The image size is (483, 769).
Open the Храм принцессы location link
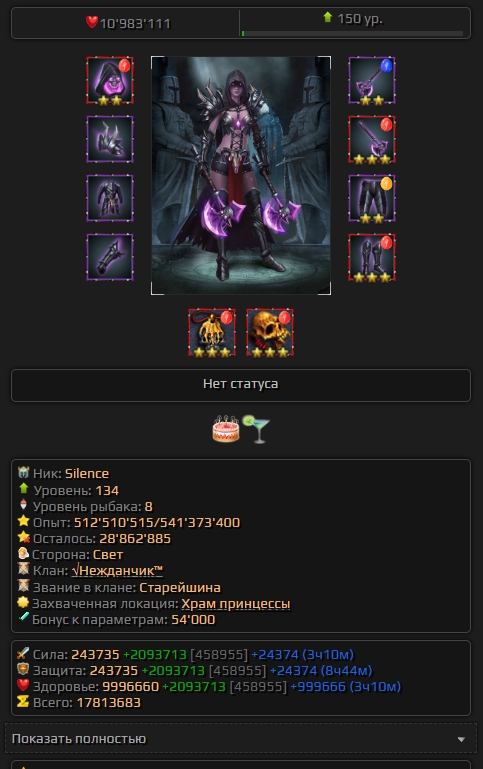(x=236, y=604)
